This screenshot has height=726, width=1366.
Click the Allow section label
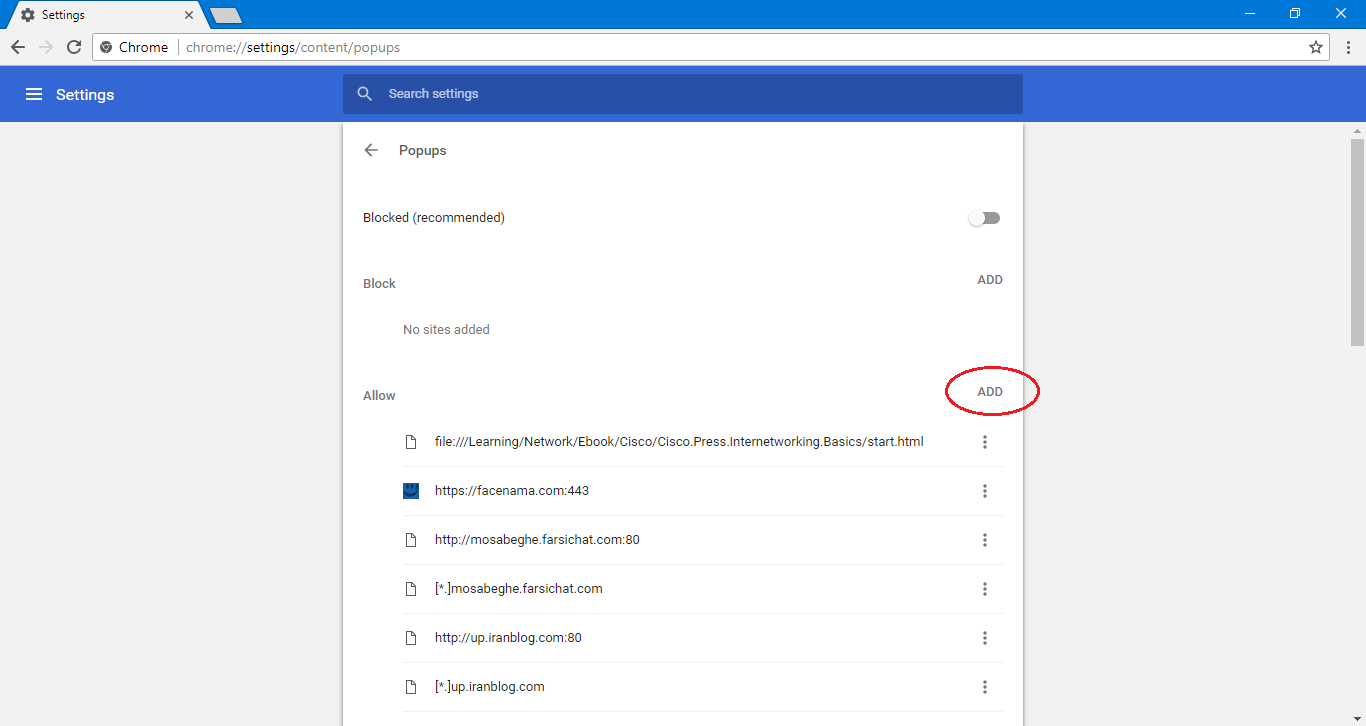(x=379, y=396)
